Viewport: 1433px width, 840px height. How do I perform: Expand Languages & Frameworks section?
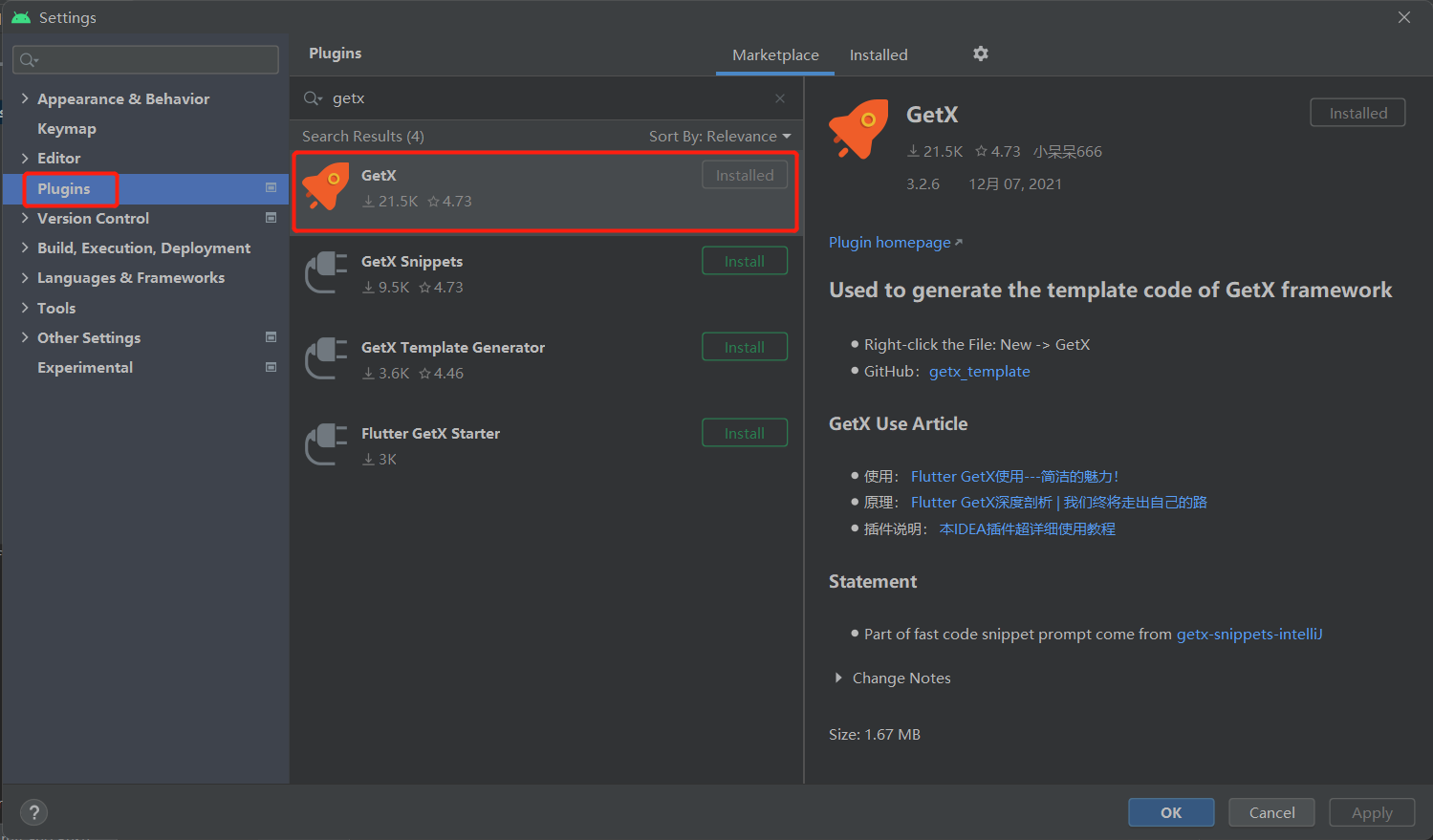point(25,277)
